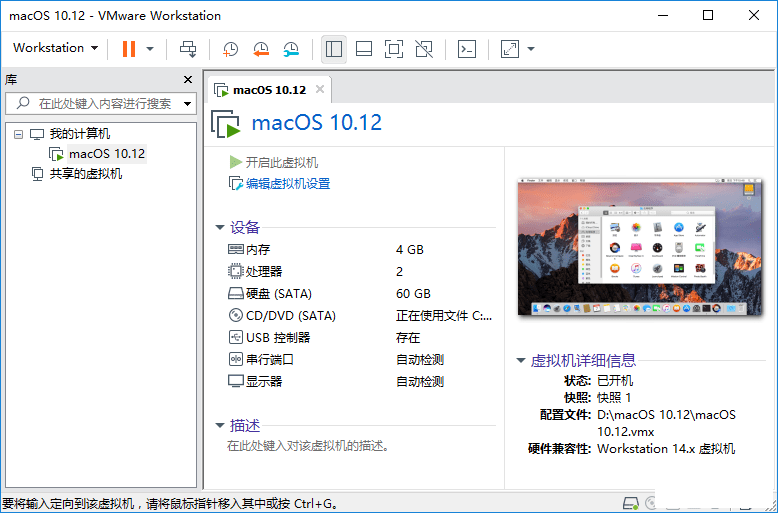Image resolution: width=778 pixels, height=513 pixels.
Task: Click the 编辑虚拟机设置 link
Action: click(x=287, y=184)
